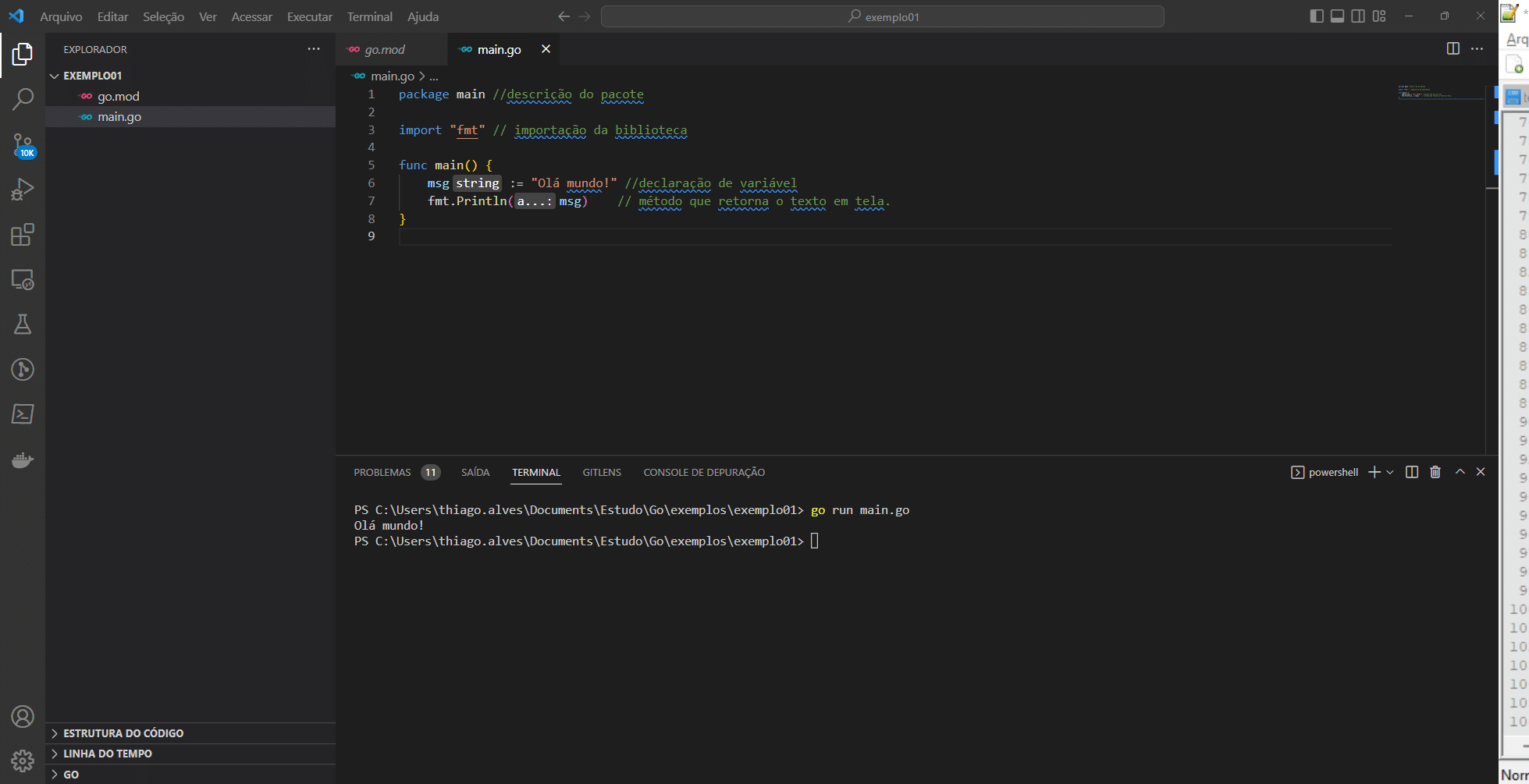Click into the terminal prompt area
The height and width of the screenshot is (784, 1529).
coord(814,541)
